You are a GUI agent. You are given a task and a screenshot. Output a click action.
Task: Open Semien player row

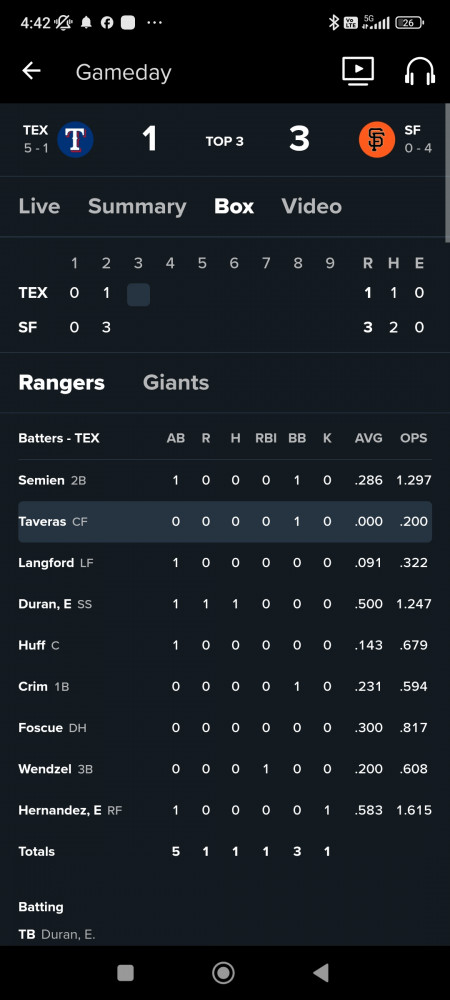click(x=225, y=480)
